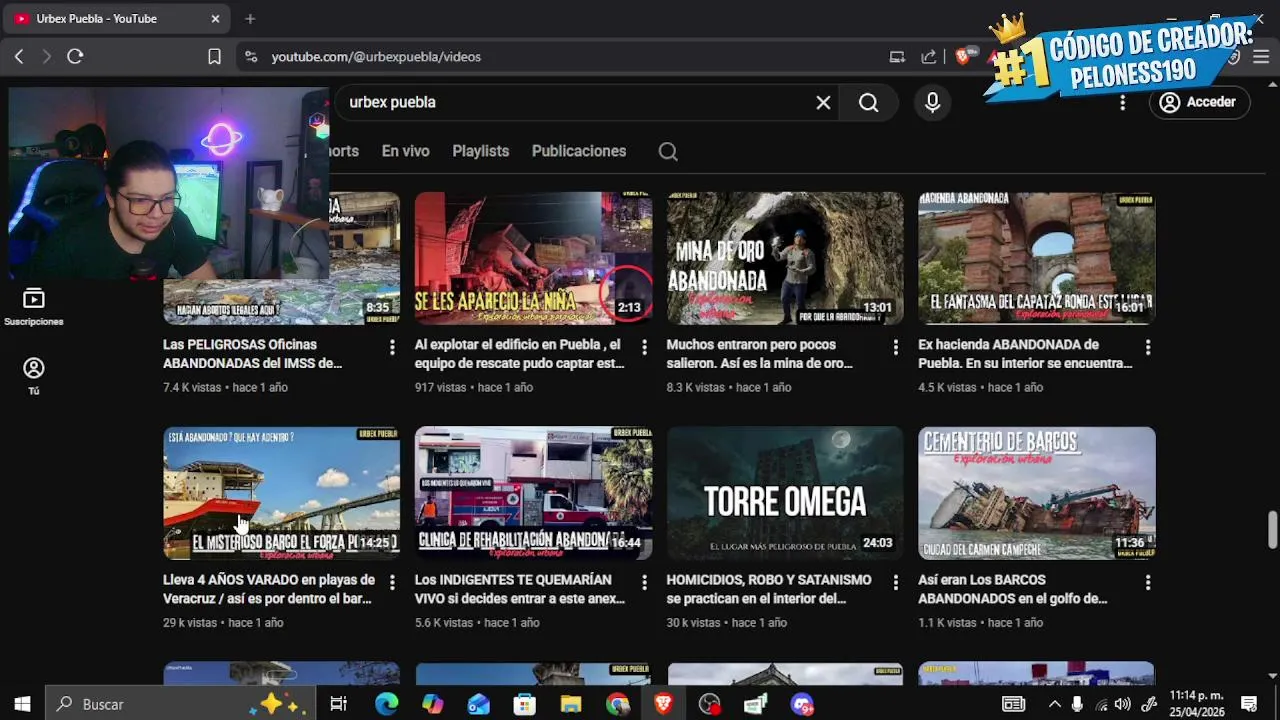Open YouTube settings three-dot menu
This screenshot has width=1280, height=720.
1122,102
